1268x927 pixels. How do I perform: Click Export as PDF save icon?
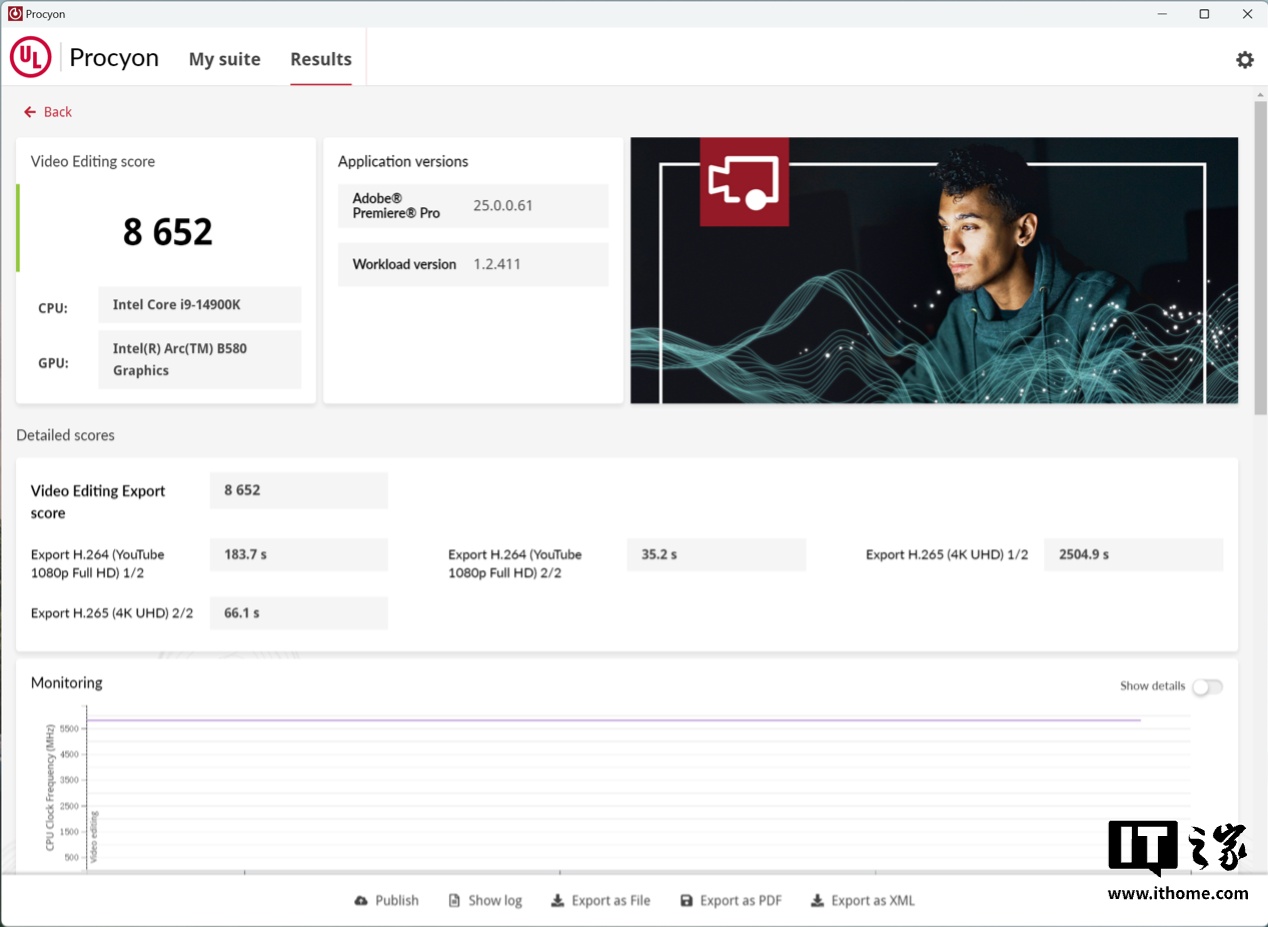(686, 901)
